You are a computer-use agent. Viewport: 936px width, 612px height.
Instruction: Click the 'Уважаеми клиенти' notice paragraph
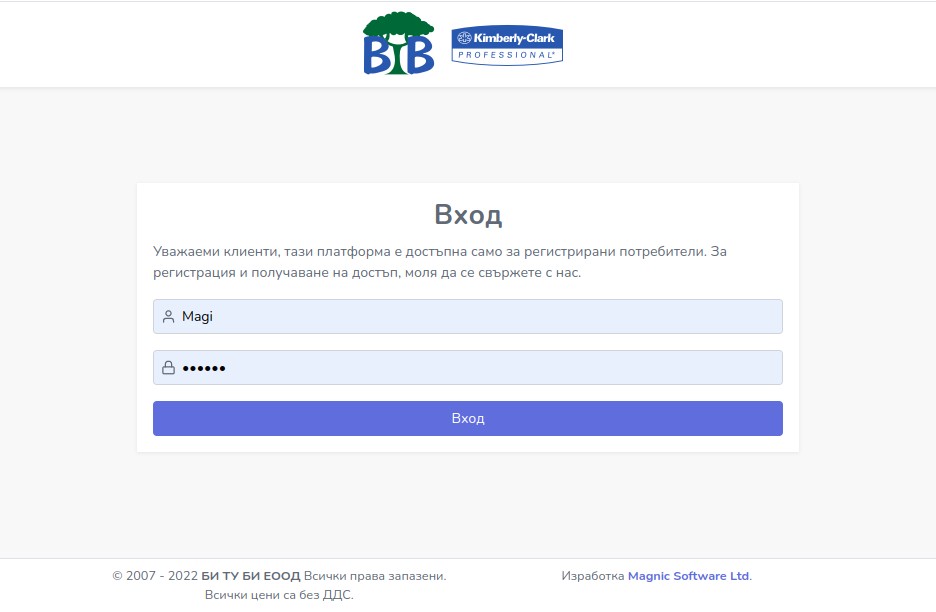[x=440, y=262]
